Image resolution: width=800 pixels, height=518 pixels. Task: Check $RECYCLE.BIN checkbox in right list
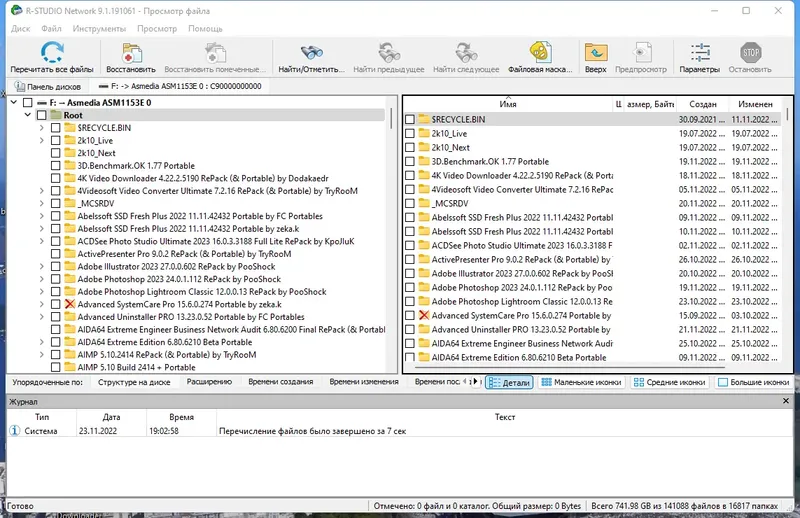tap(410, 119)
